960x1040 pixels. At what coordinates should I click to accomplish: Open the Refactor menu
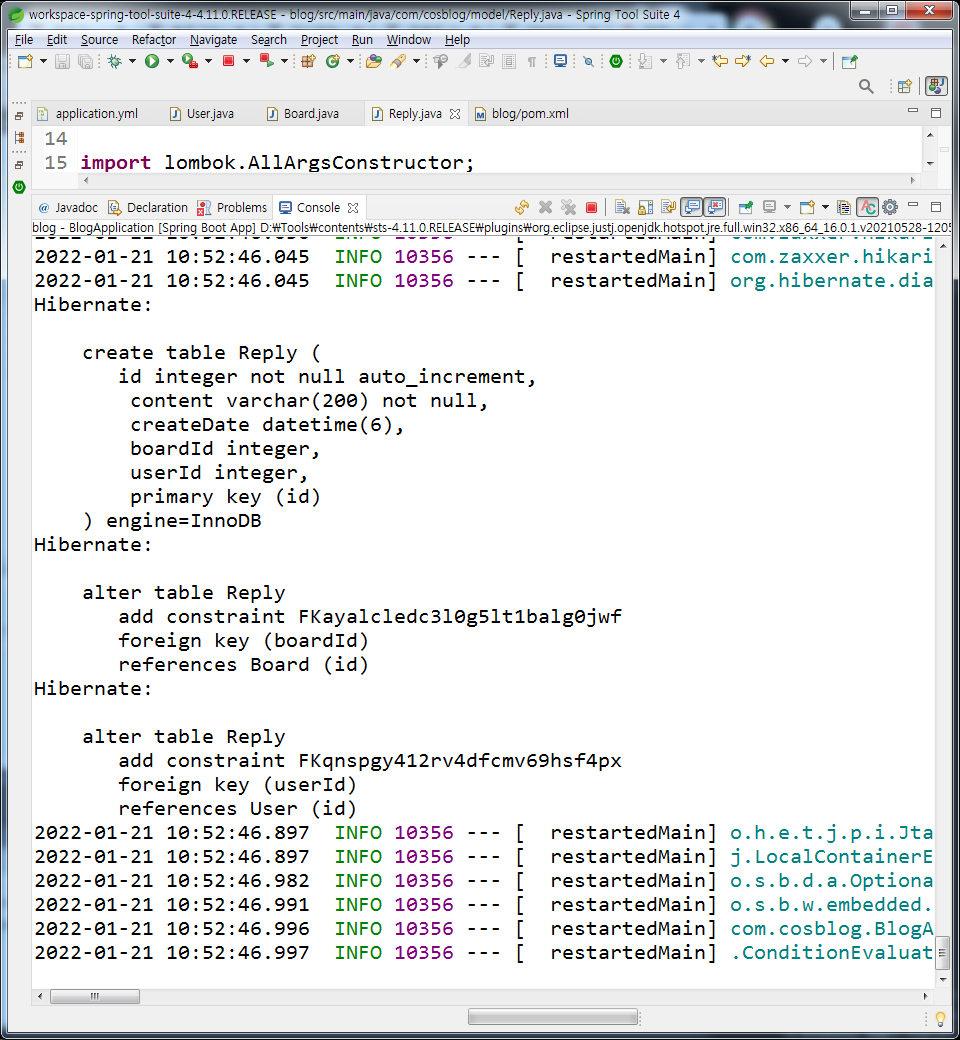pyautogui.click(x=154, y=40)
